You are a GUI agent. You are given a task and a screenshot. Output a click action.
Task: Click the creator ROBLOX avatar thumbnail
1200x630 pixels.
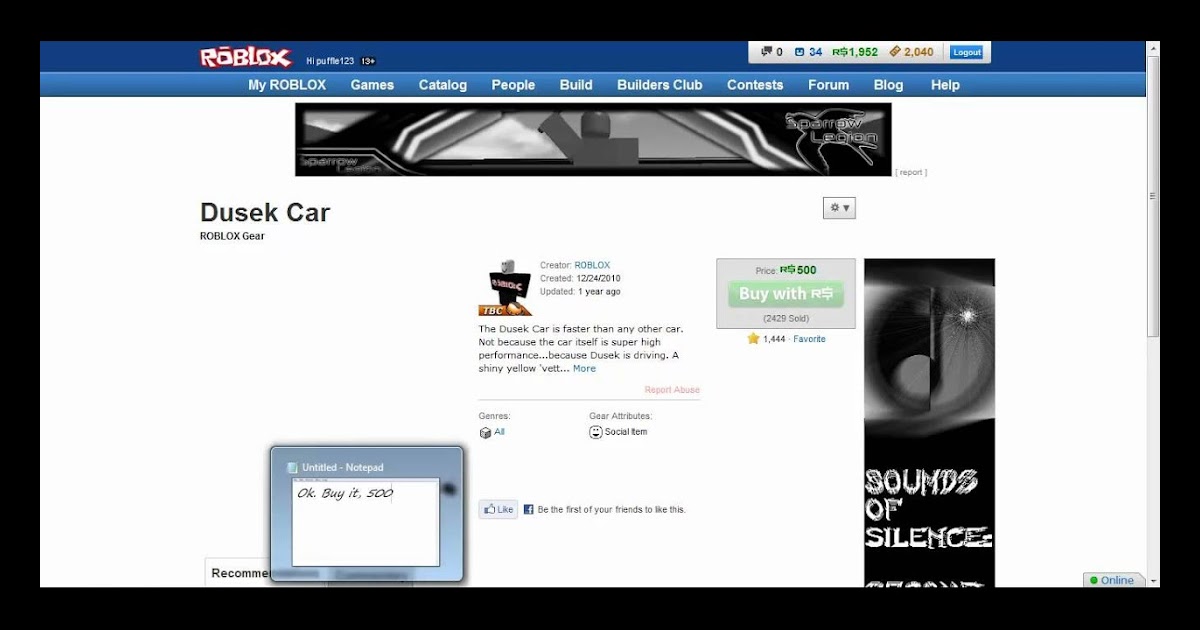pos(504,287)
